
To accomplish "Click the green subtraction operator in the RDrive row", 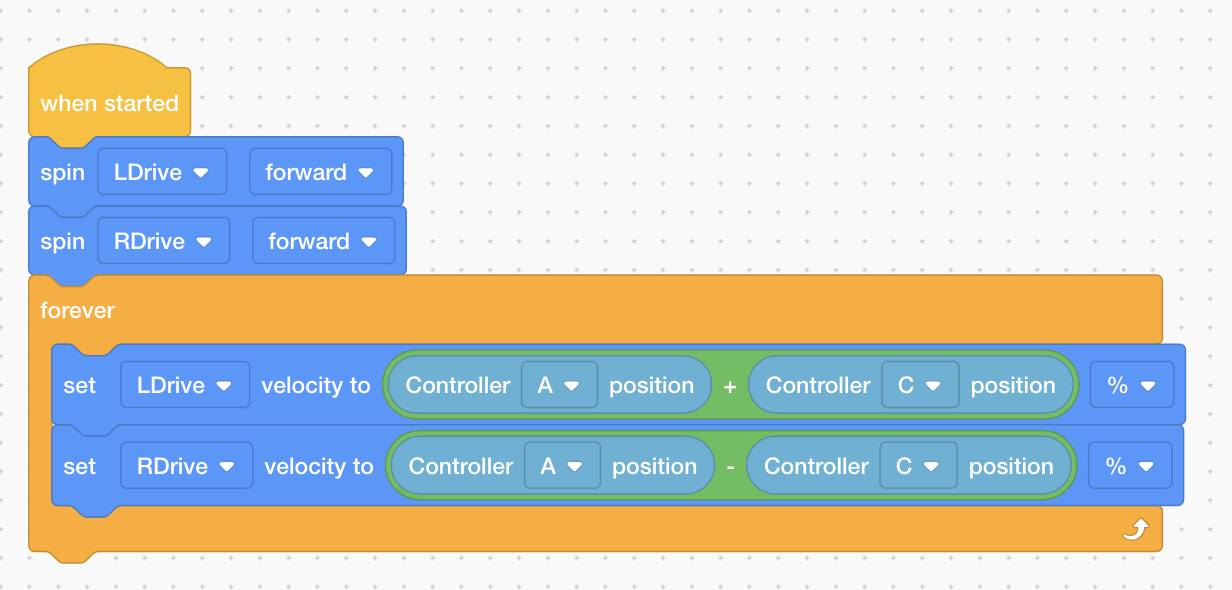I will (x=731, y=465).
